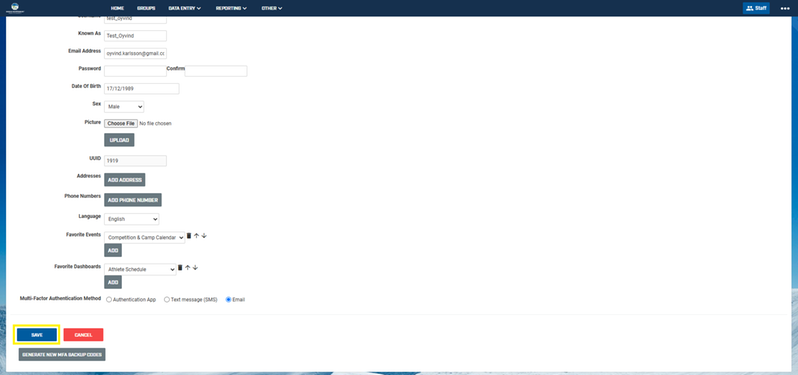
Task: Click the Staff button in header
Action: [x=756, y=8]
